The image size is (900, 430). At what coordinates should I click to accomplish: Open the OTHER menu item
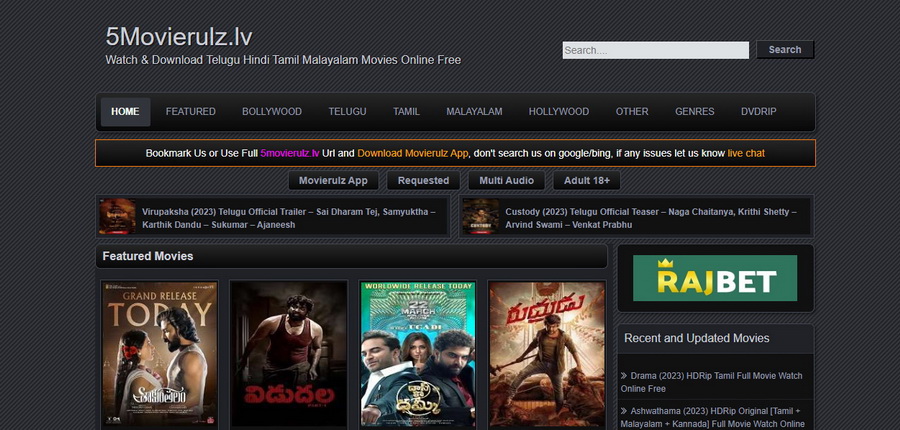click(x=632, y=111)
